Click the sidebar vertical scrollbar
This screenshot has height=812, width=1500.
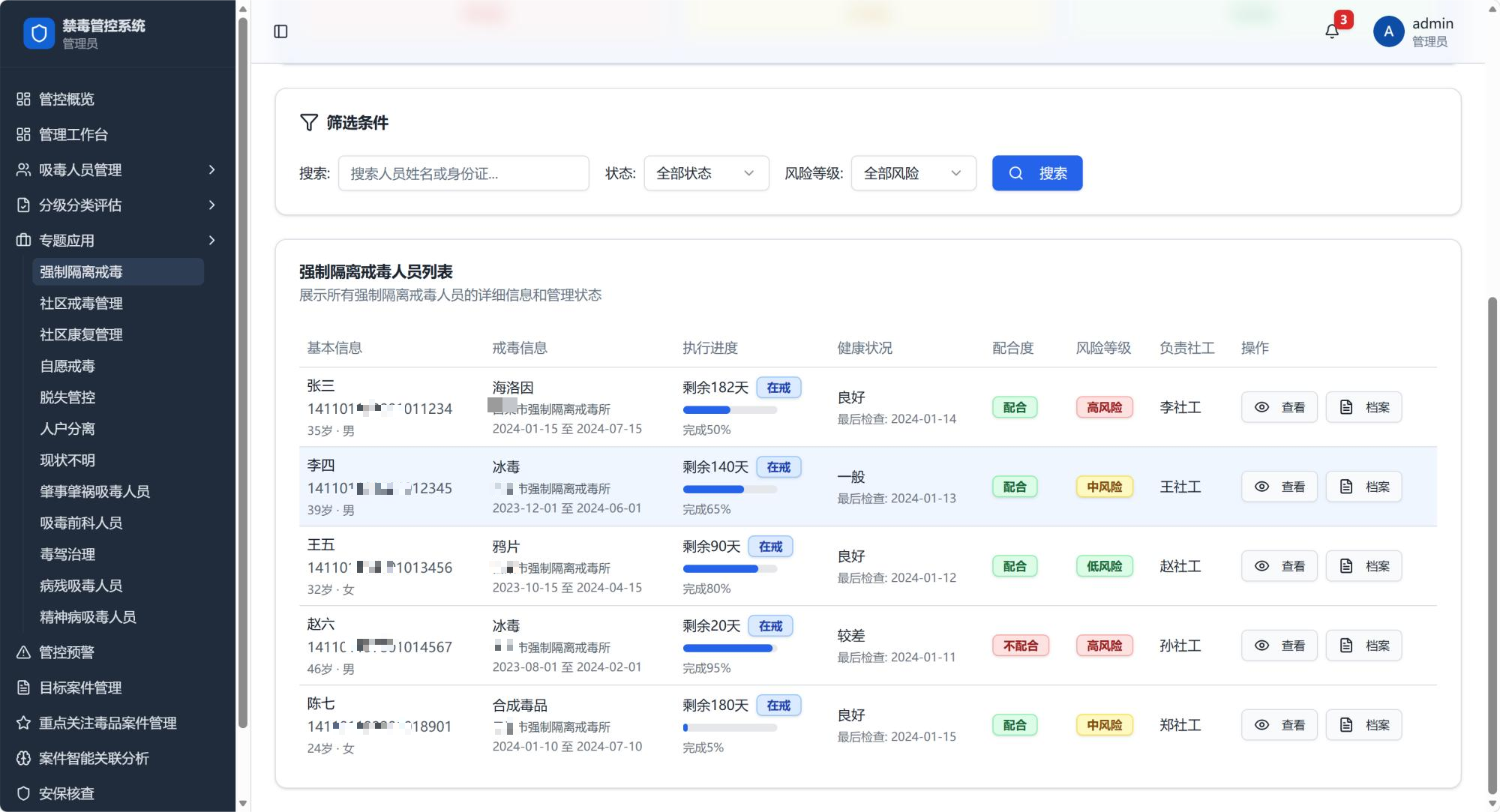[242, 372]
